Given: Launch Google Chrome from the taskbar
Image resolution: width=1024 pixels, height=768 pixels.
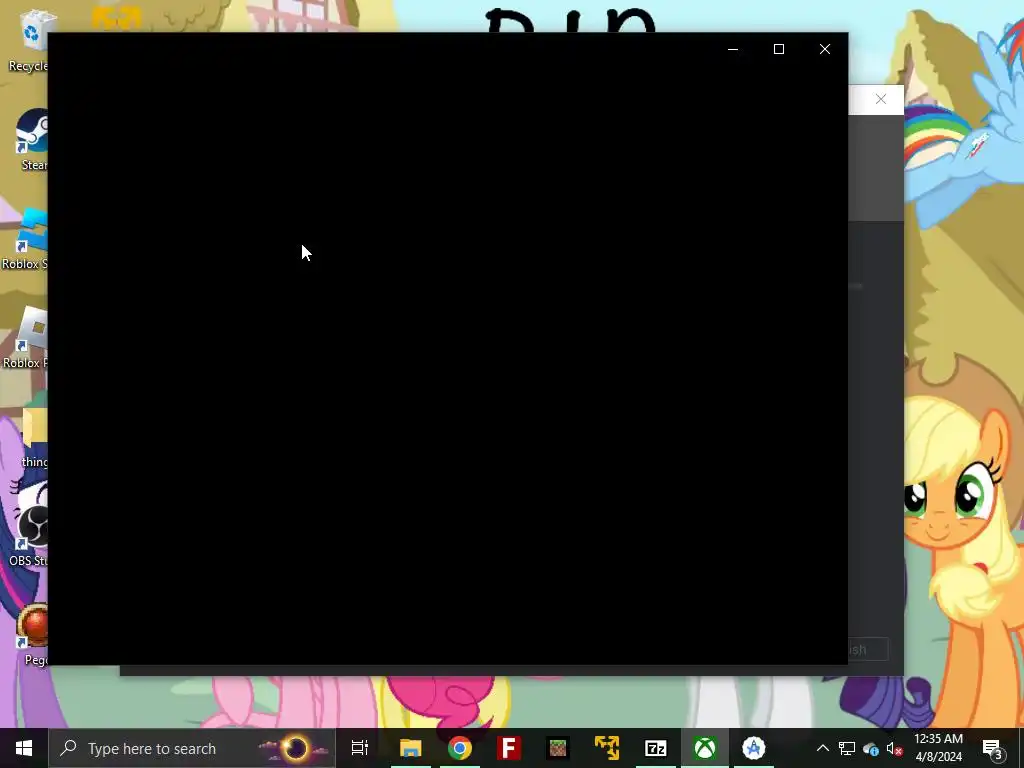Looking at the screenshot, I should 460,748.
